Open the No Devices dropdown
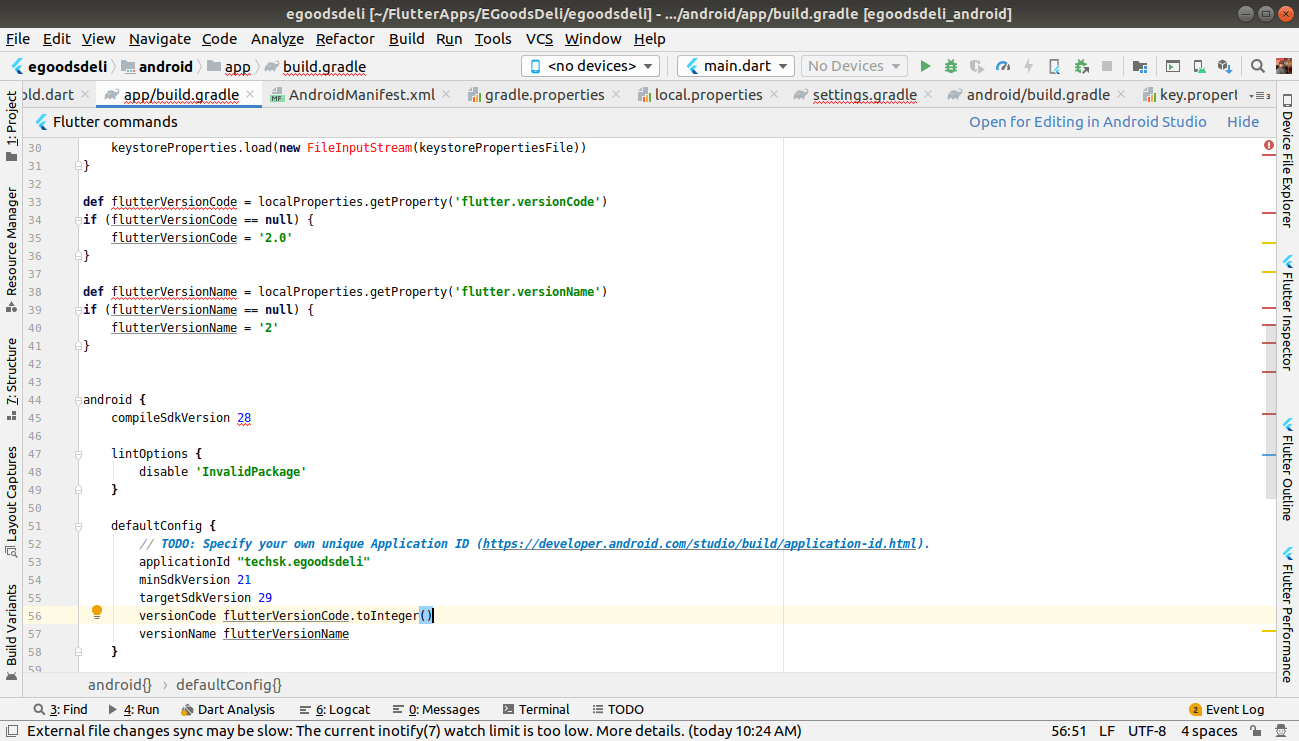The width and height of the screenshot is (1299, 741). (x=853, y=66)
